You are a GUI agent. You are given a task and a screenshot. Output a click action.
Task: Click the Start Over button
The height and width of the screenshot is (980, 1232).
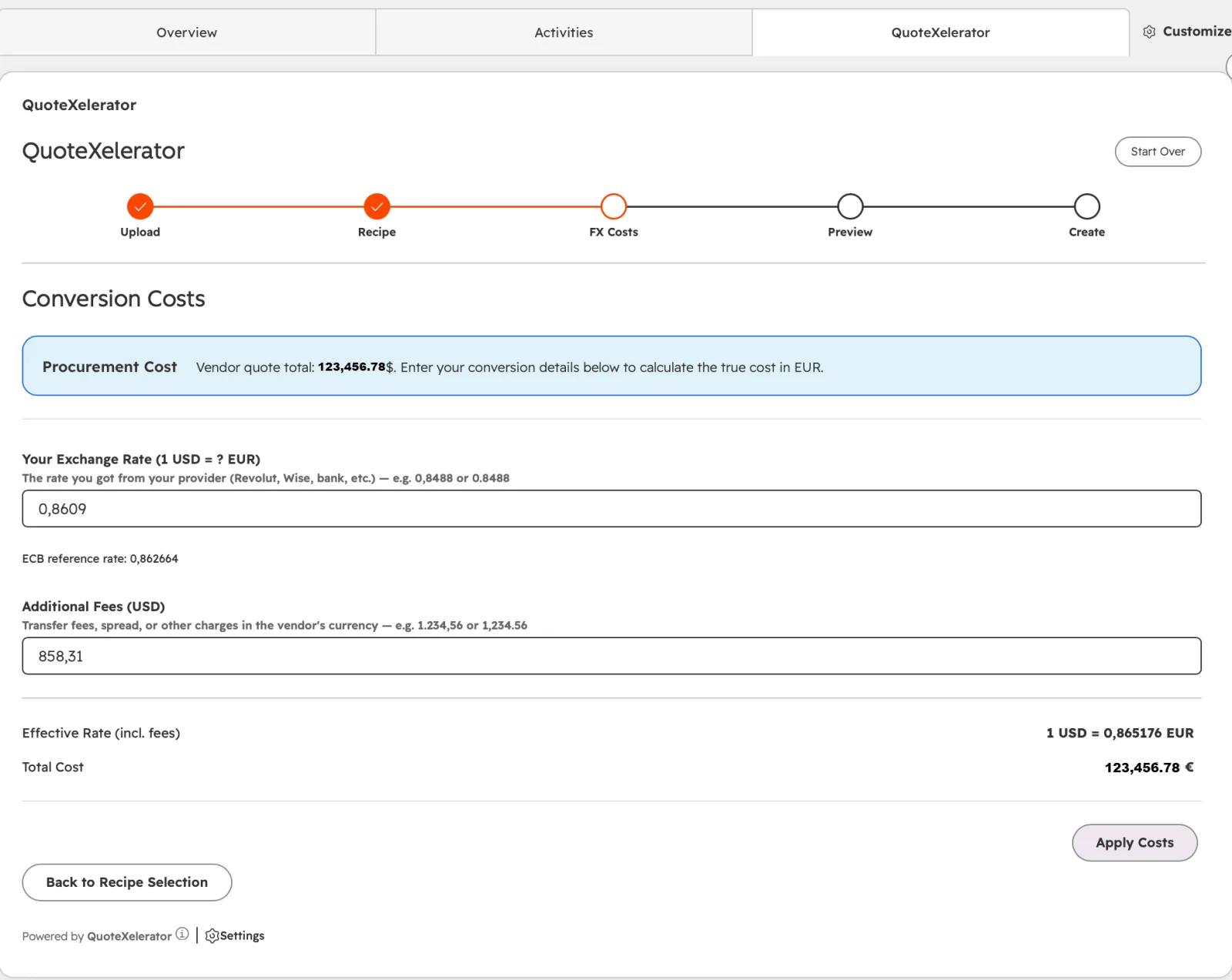pyautogui.click(x=1157, y=152)
